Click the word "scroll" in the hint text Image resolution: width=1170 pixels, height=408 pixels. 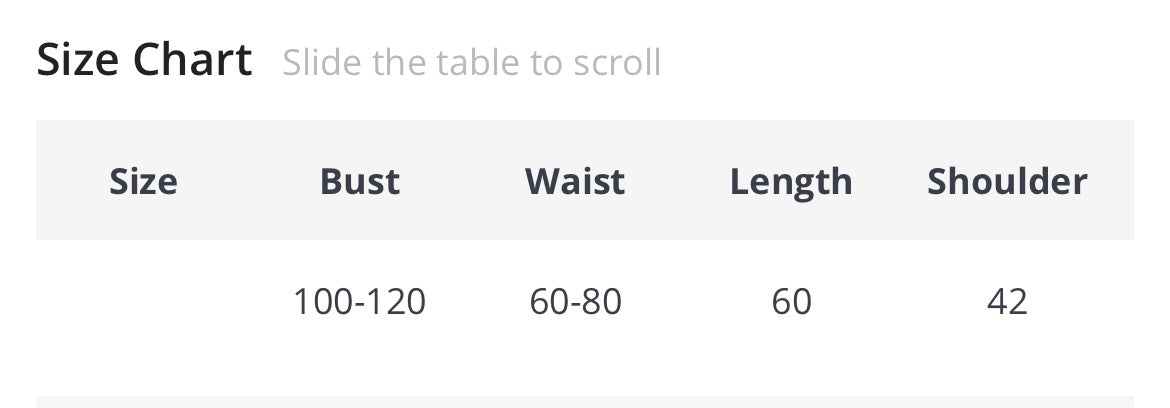[617, 63]
